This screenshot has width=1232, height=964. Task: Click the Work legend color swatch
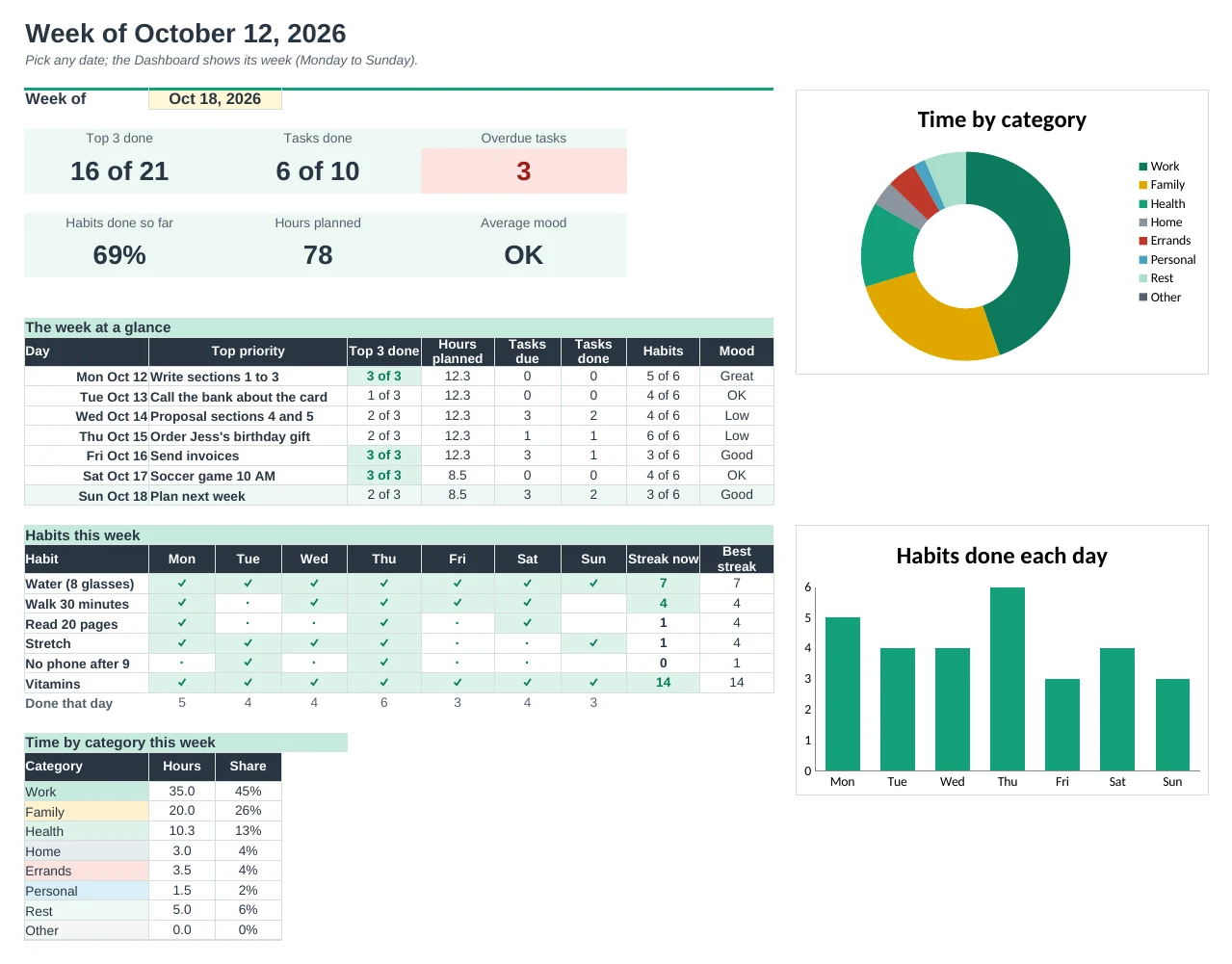pos(1143,167)
